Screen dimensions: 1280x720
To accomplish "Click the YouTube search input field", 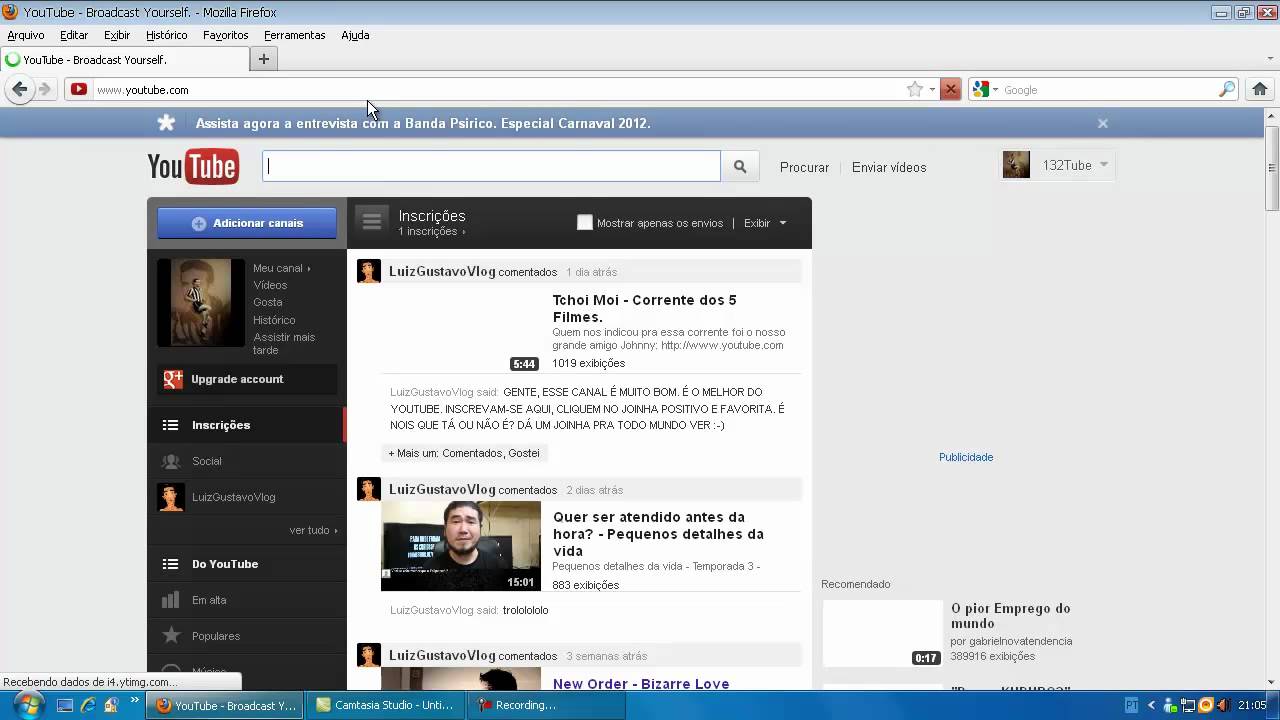I will click(491, 166).
